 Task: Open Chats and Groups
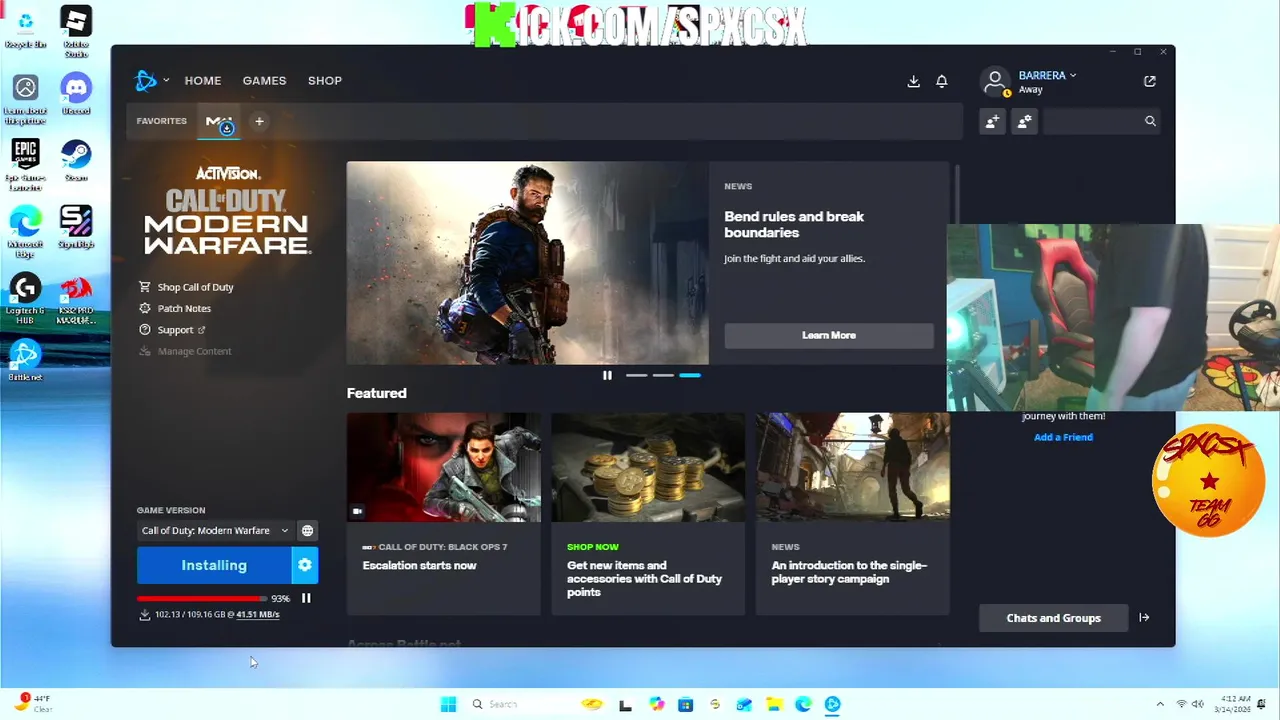pos(1053,618)
